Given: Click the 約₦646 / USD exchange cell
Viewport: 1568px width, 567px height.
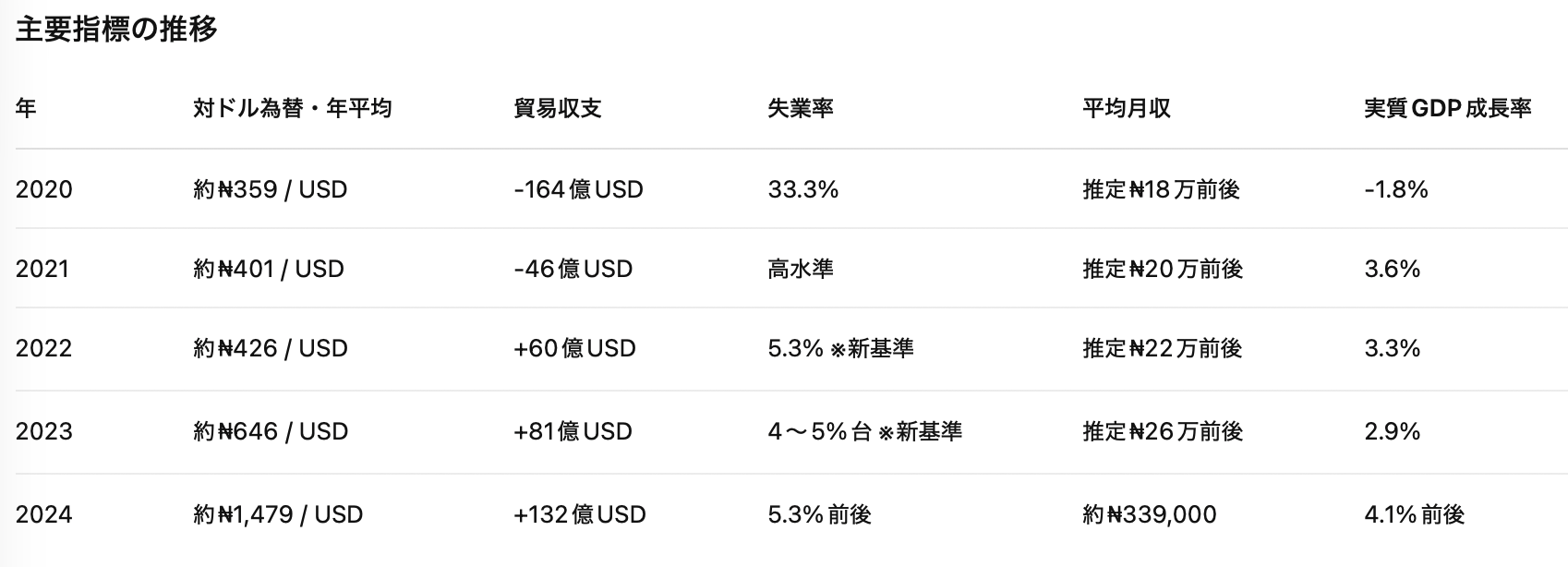Looking at the screenshot, I should [270, 431].
